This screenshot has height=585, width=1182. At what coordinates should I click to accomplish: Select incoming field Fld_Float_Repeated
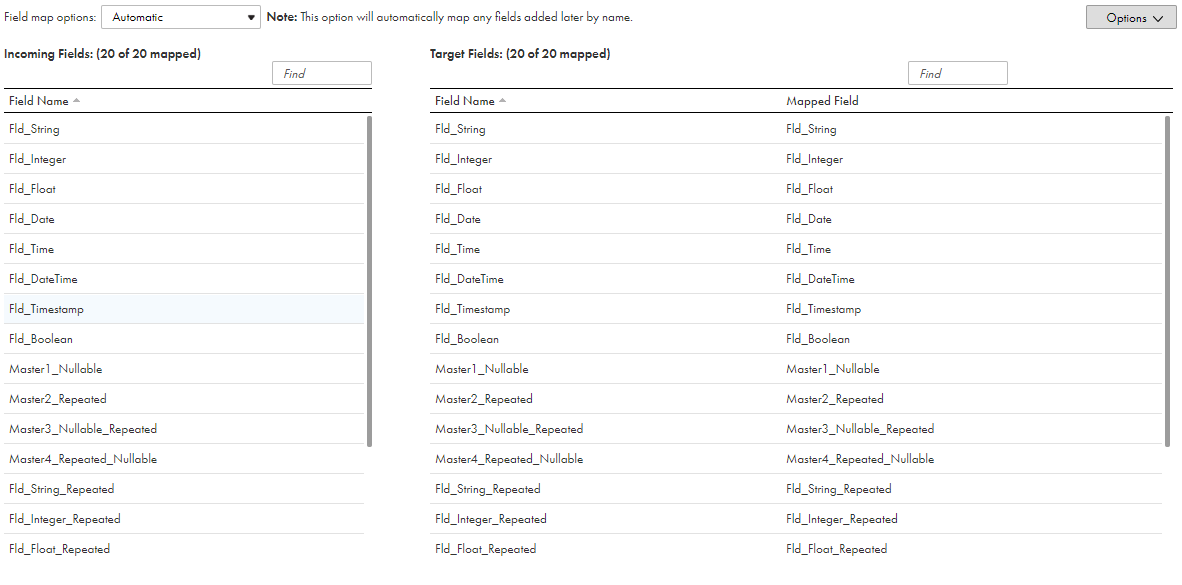coord(60,549)
